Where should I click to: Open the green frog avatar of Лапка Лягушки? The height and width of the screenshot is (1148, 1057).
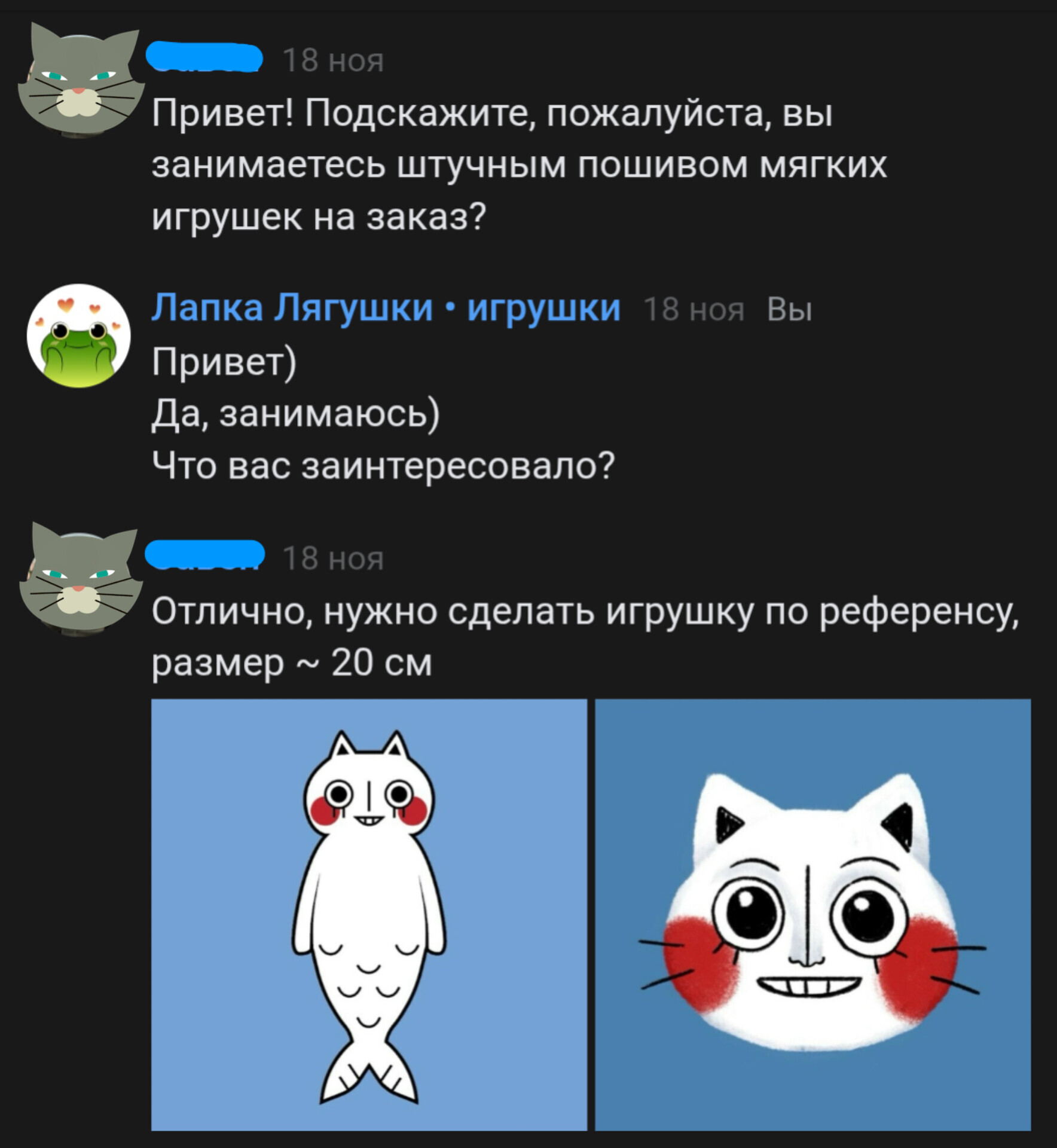(79, 335)
